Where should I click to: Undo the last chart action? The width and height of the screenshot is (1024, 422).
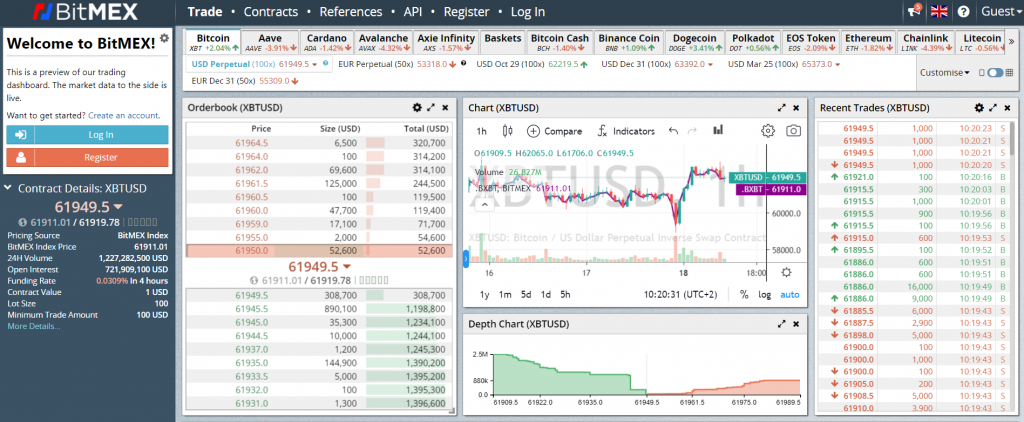[673, 131]
